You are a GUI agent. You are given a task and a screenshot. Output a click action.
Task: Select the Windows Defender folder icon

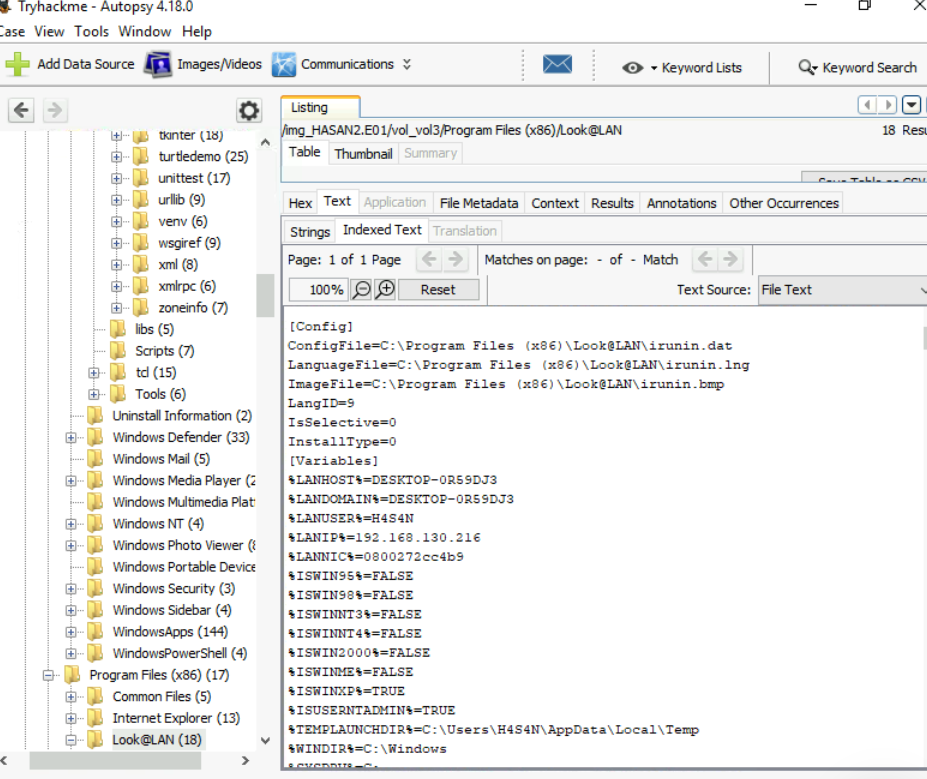pyautogui.click(x=95, y=437)
